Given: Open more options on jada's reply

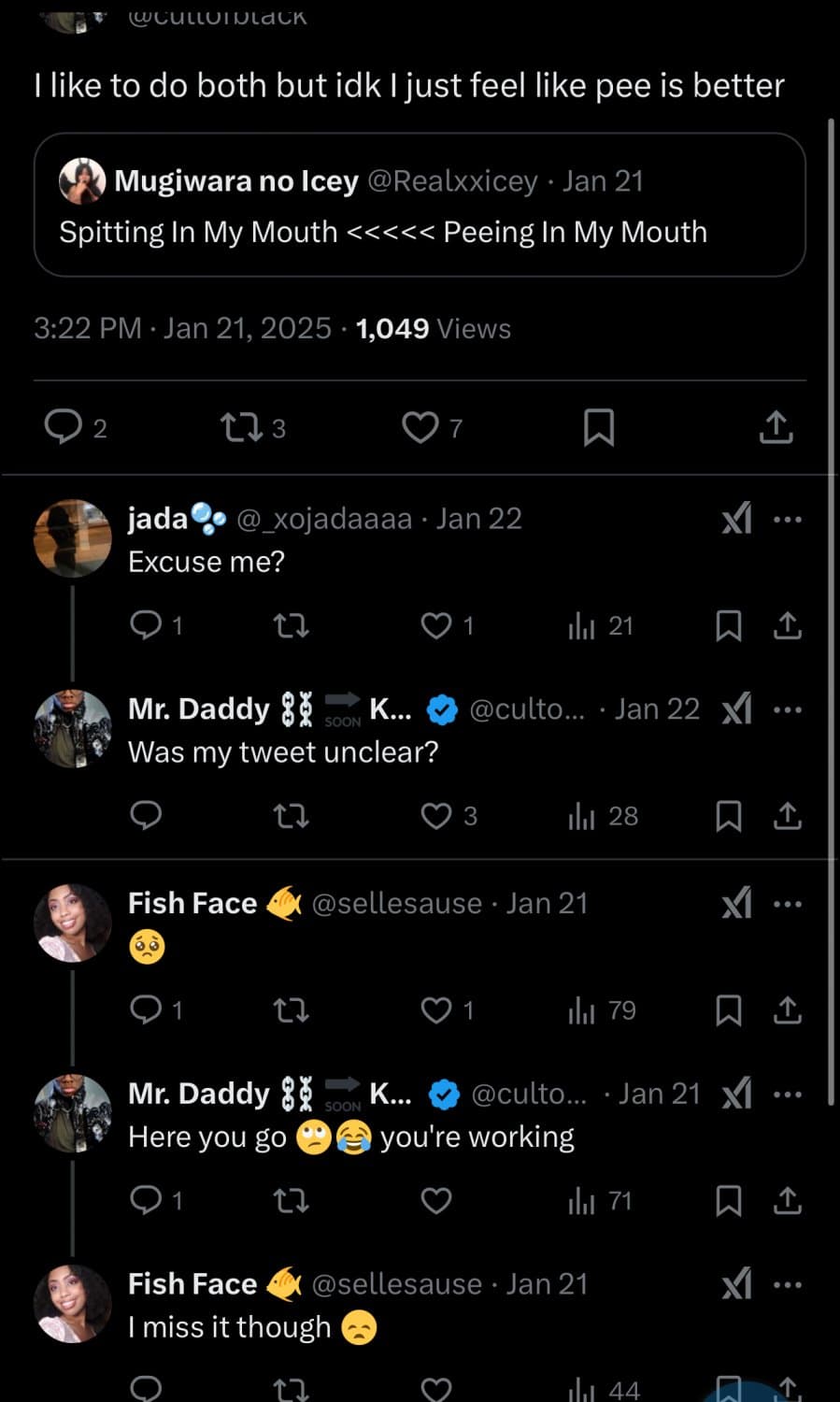Looking at the screenshot, I should click(788, 519).
